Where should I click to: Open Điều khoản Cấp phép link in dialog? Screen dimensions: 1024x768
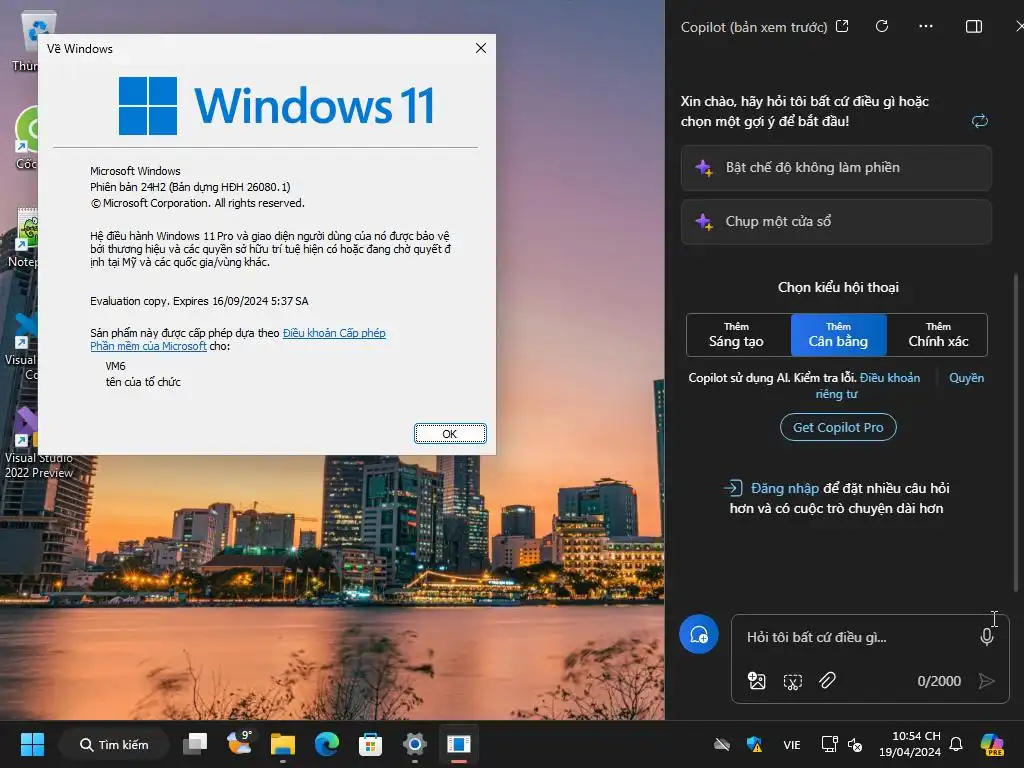click(334, 333)
